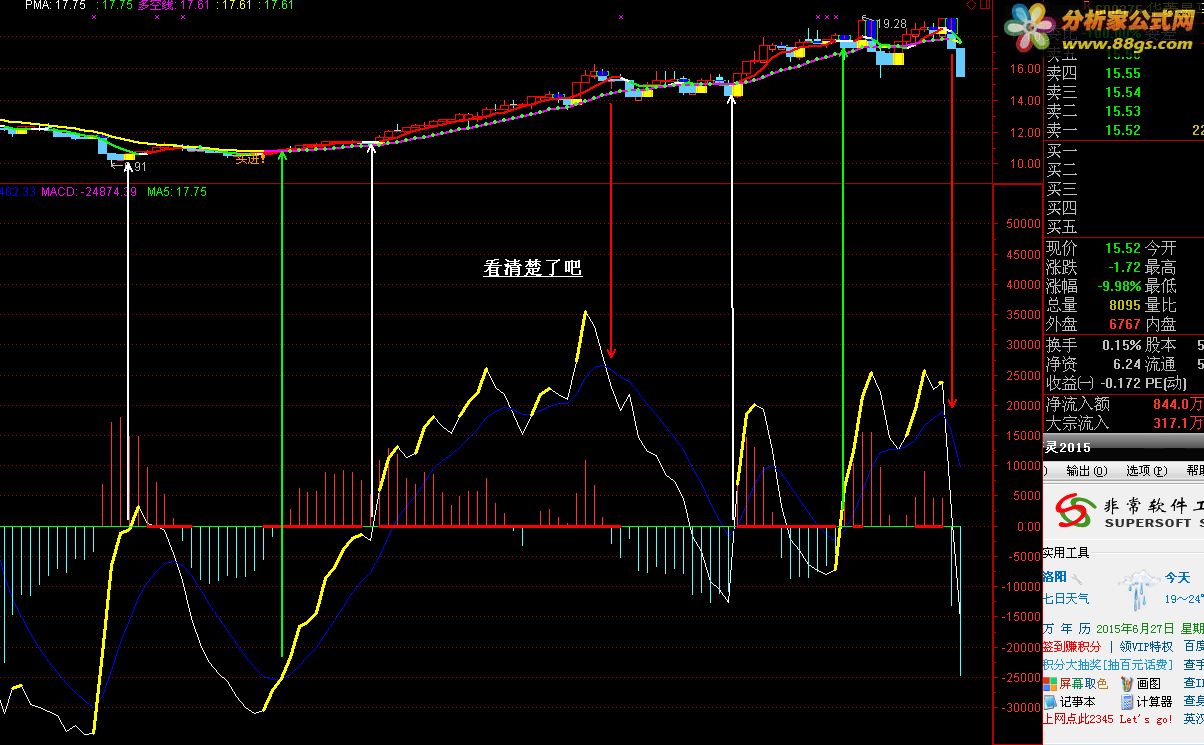Click 上网点此2345 Let's go! link
Viewport: 1204px width, 745px height.
[x=1107, y=719]
